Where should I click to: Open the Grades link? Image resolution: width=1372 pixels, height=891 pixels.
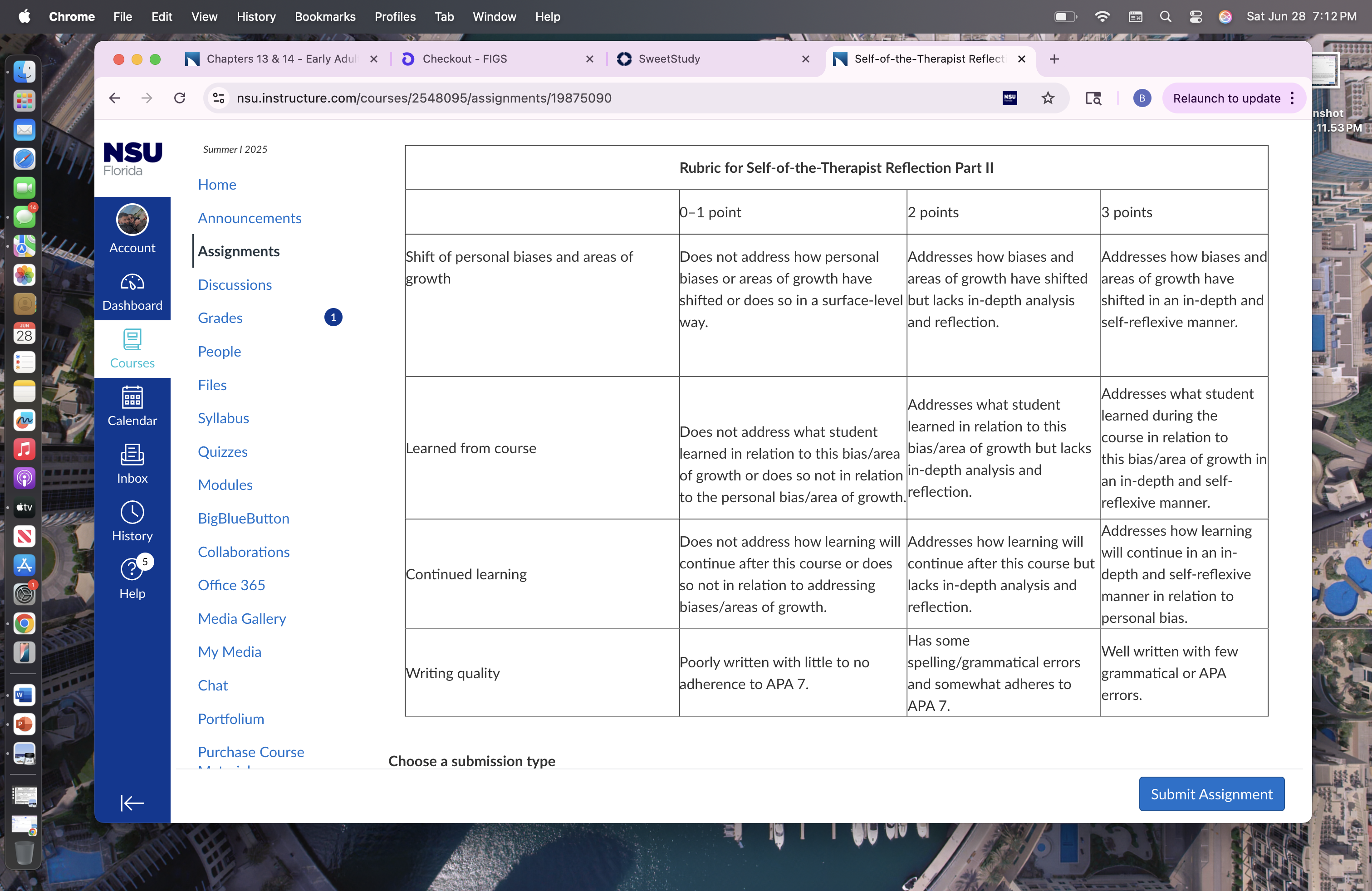pos(220,318)
